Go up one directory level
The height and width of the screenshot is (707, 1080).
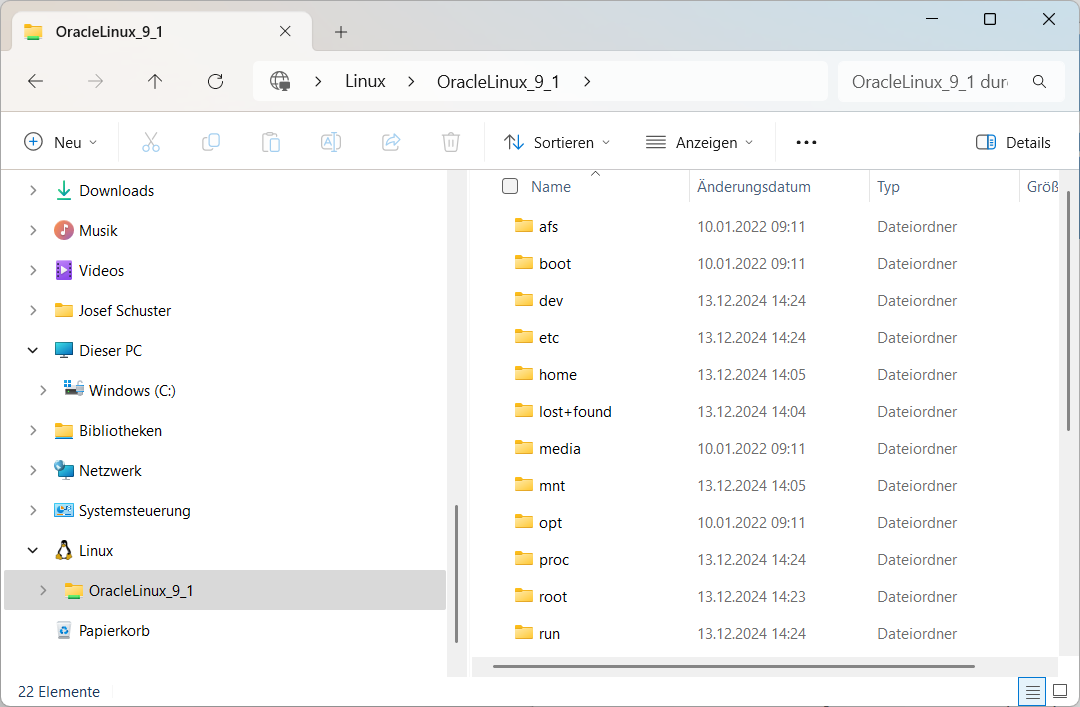(155, 82)
